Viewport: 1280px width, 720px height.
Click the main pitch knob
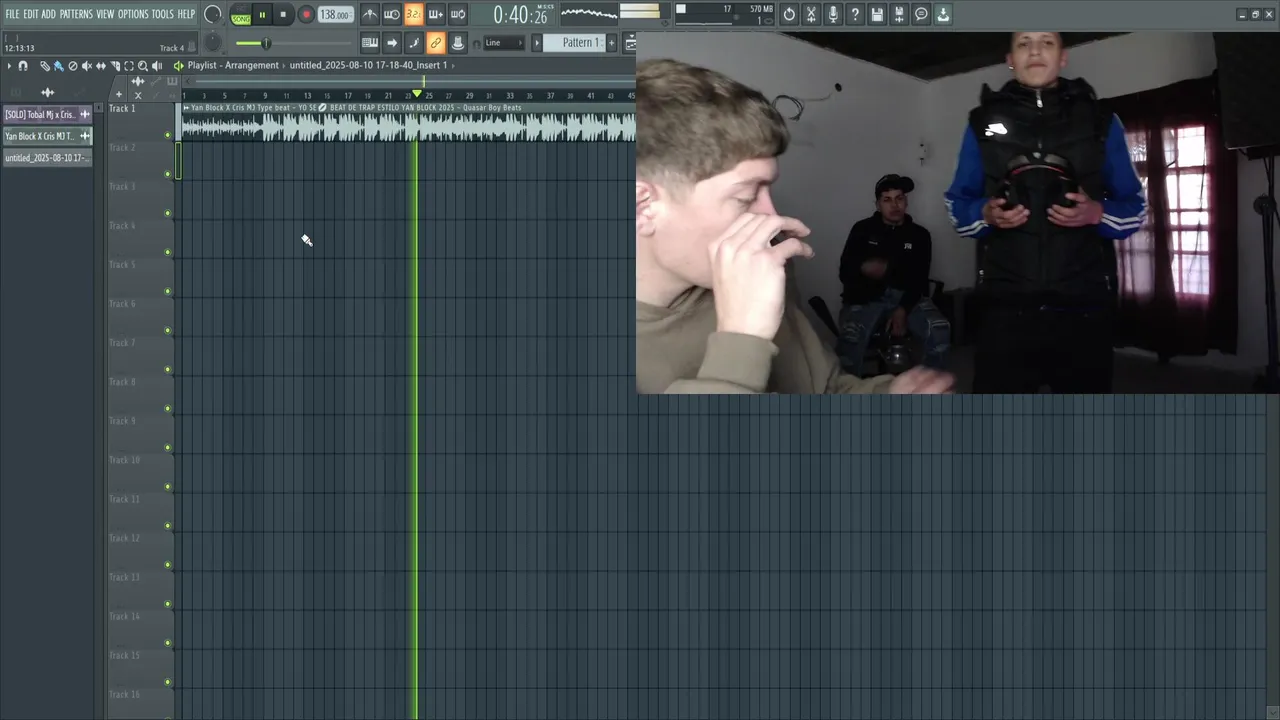[x=213, y=43]
